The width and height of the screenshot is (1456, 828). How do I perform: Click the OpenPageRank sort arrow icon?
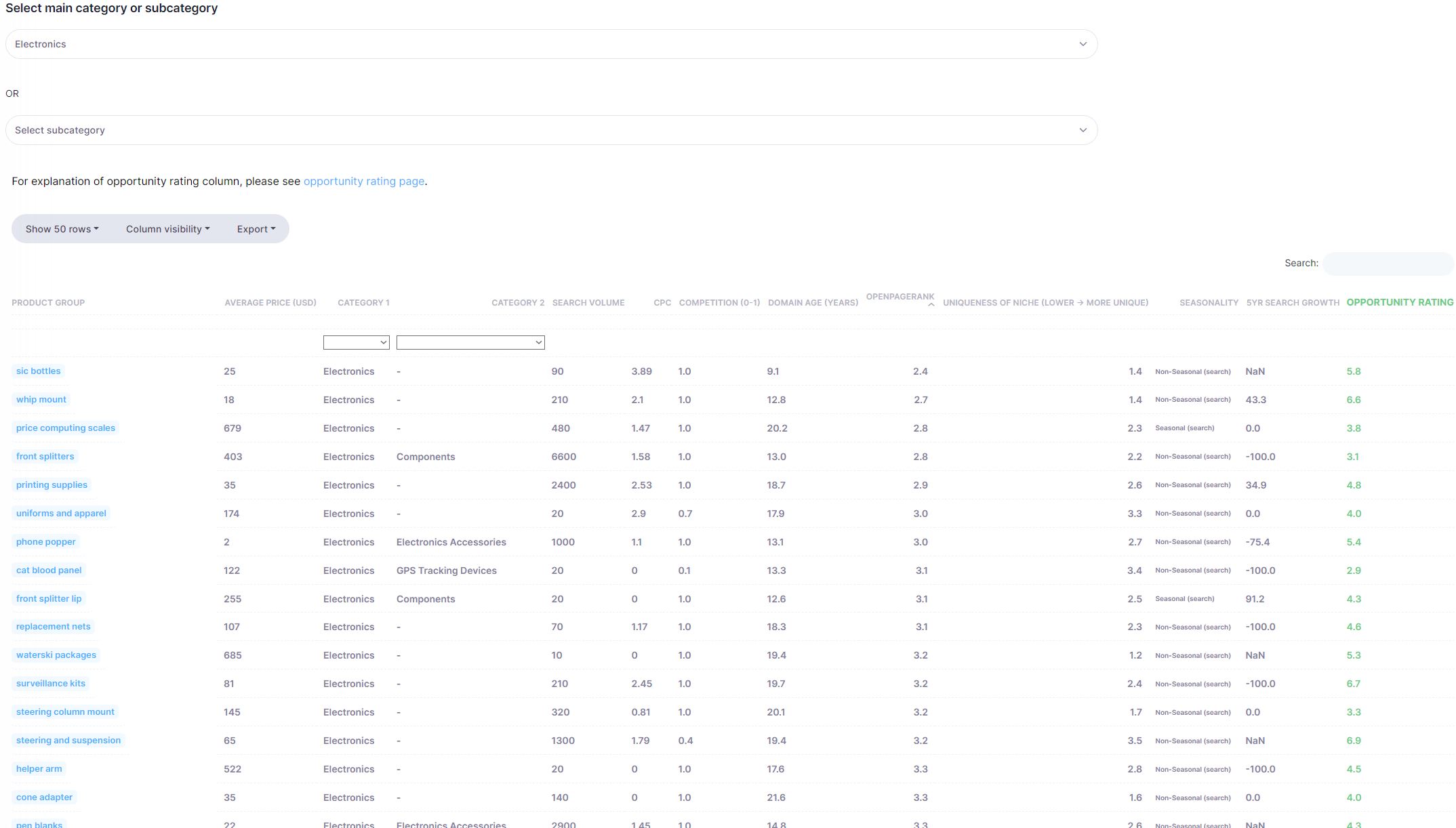[931, 305]
